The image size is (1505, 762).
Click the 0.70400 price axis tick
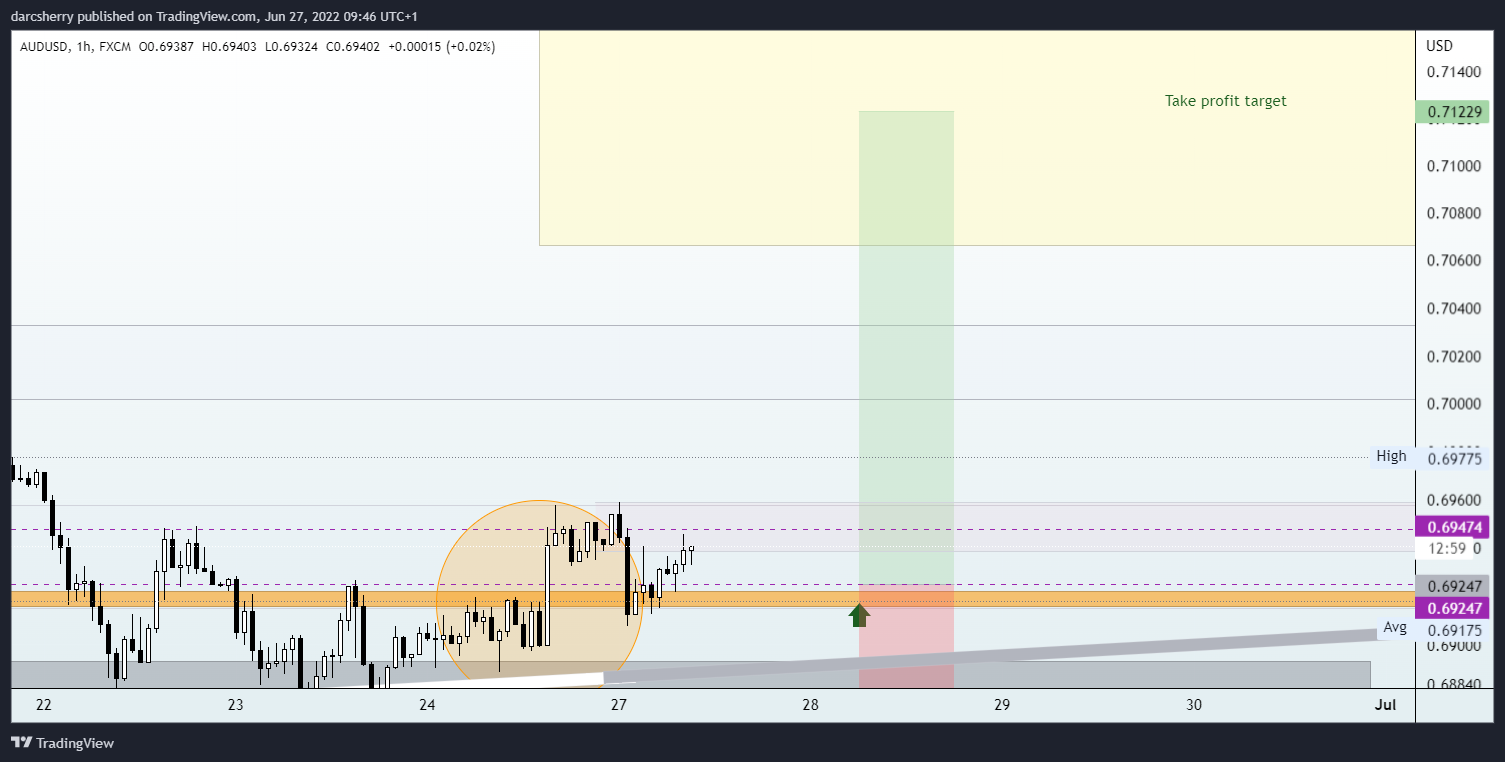click(1454, 308)
